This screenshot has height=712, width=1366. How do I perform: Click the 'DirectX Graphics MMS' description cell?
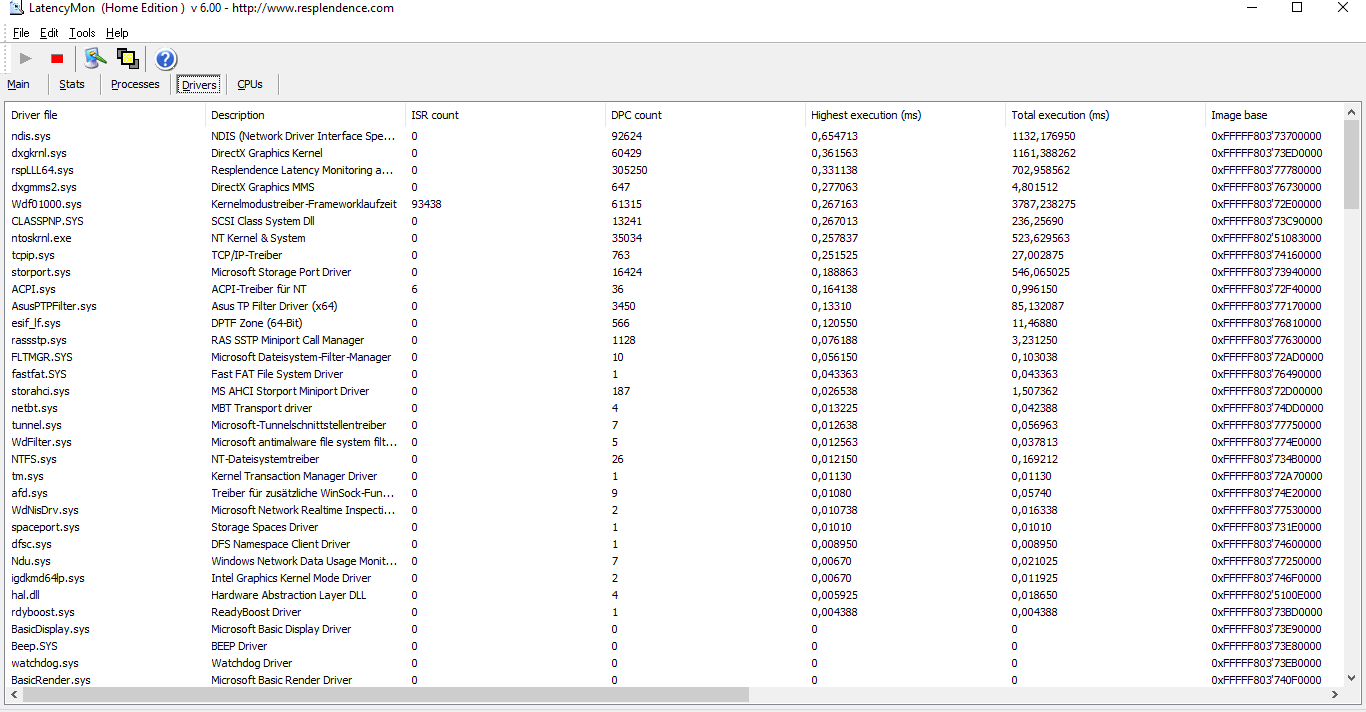tap(263, 187)
